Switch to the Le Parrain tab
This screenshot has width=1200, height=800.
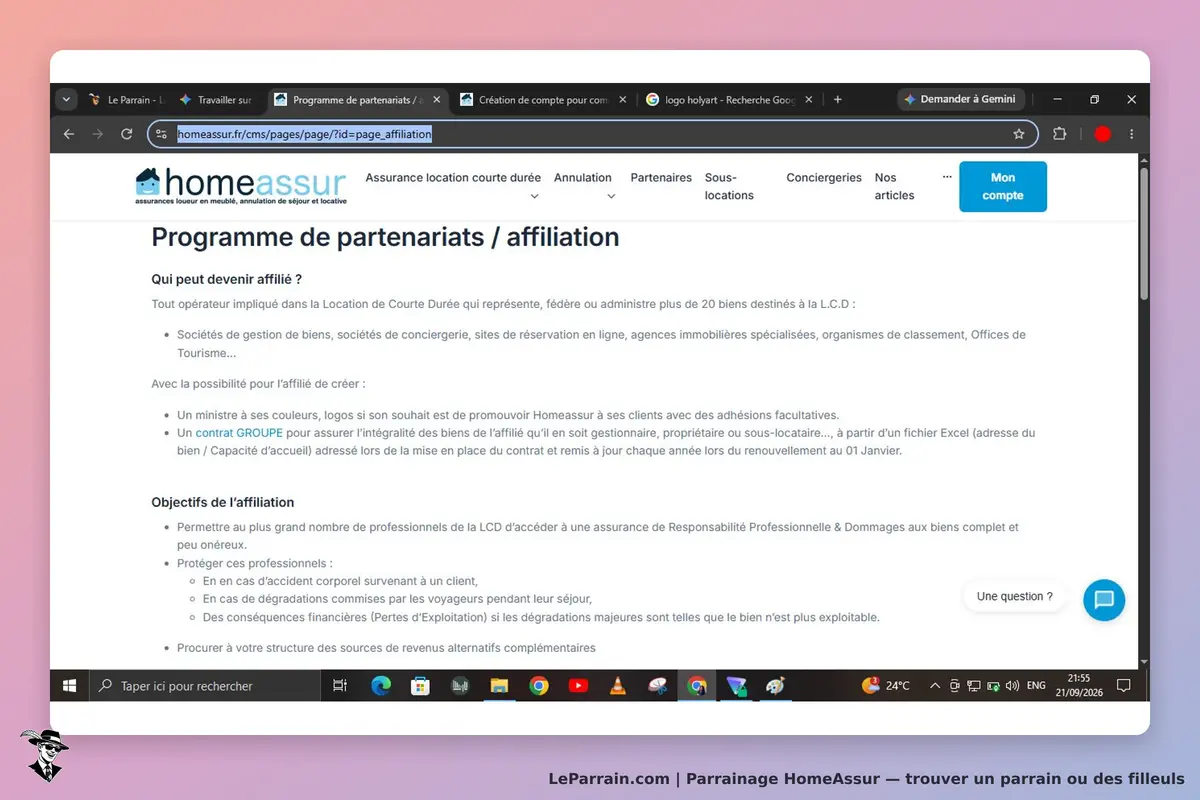[126, 100]
